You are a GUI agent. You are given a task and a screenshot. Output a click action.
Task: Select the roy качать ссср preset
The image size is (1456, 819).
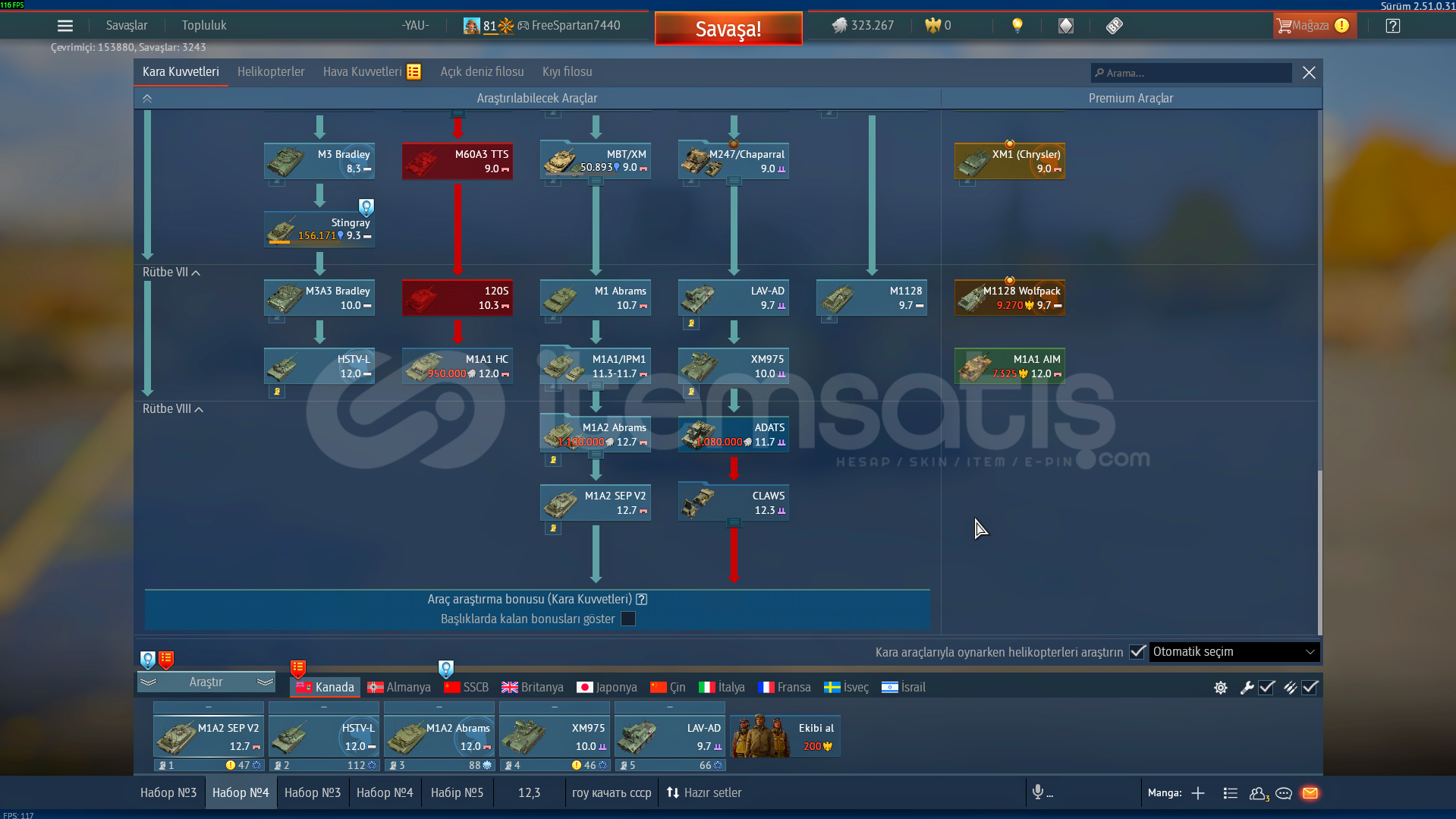[612, 793]
